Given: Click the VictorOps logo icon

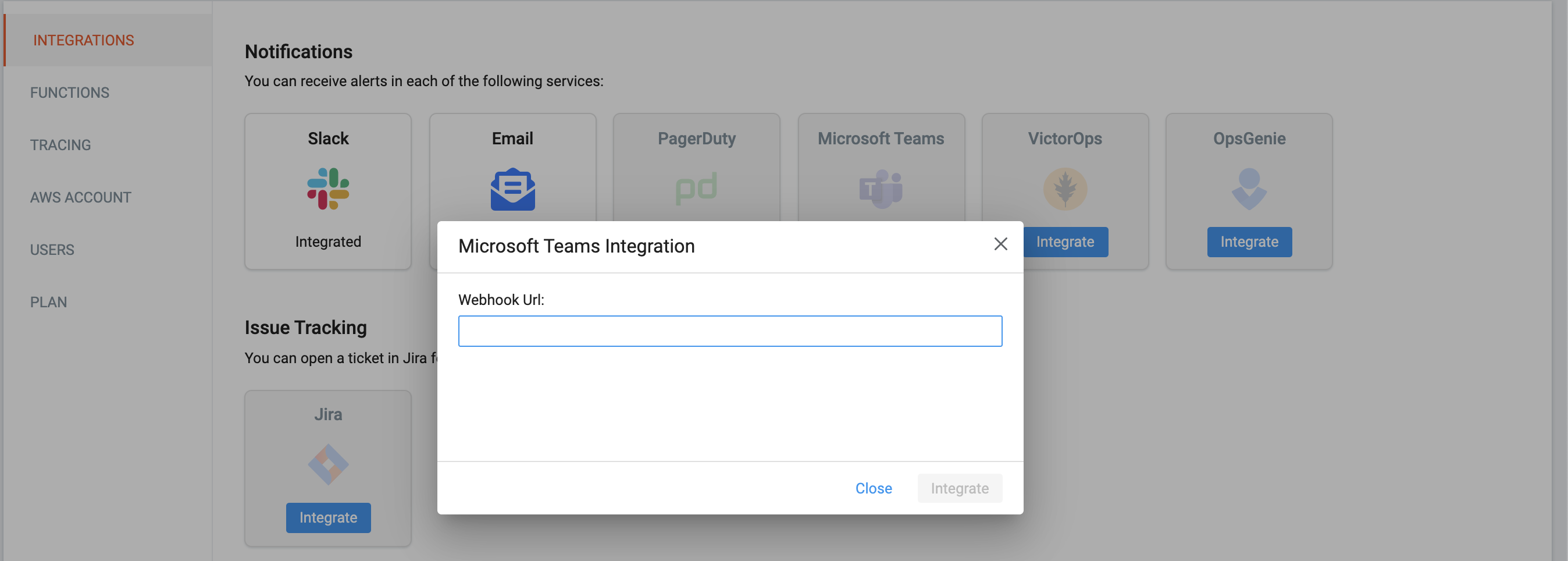Looking at the screenshot, I should pos(1064,190).
